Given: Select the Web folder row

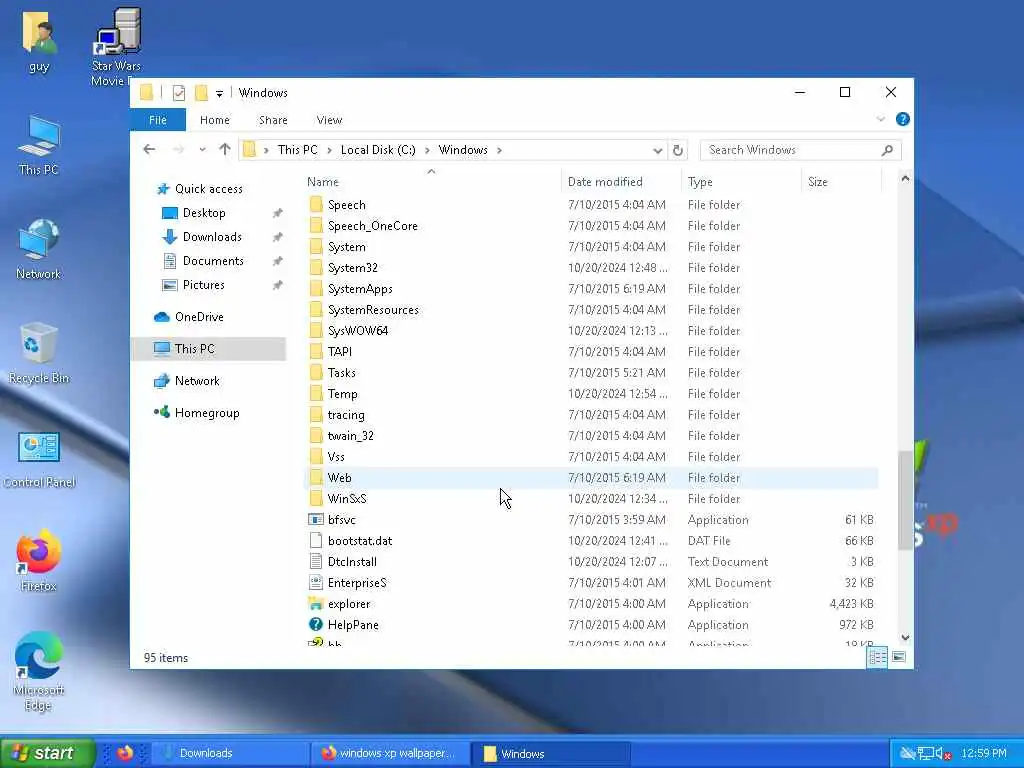Looking at the screenshot, I should click(x=592, y=478).
